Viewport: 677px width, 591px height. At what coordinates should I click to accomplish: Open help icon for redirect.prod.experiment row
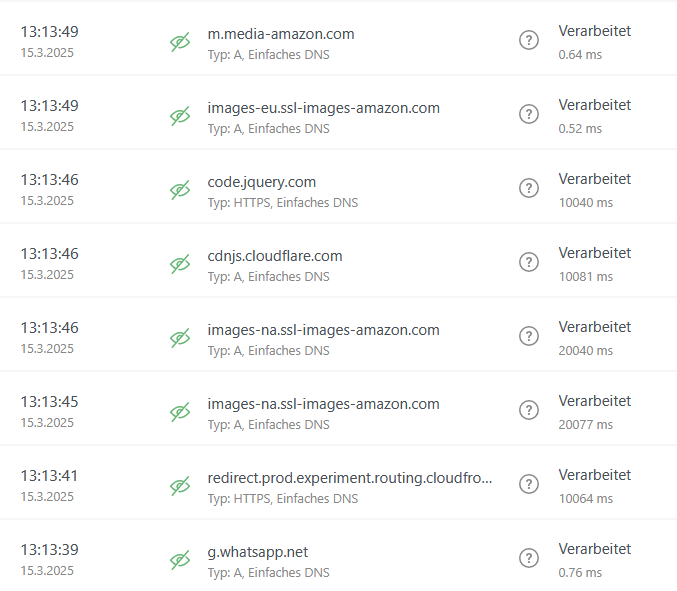[528, 484]
